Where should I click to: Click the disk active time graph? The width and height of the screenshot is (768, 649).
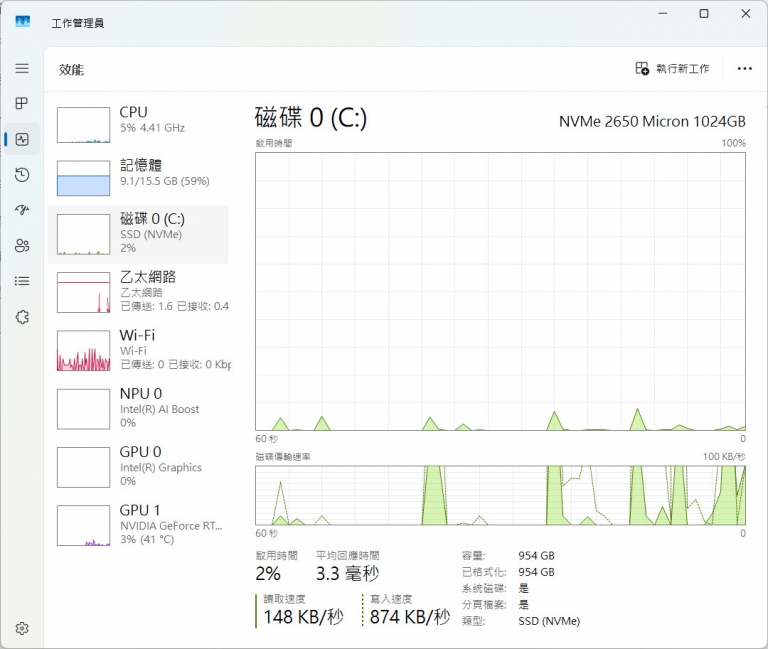tap(500, 290)
